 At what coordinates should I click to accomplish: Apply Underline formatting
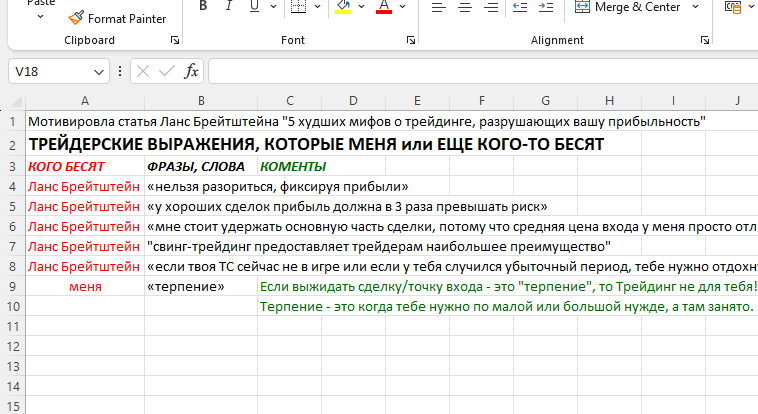(x=254, y=6)
